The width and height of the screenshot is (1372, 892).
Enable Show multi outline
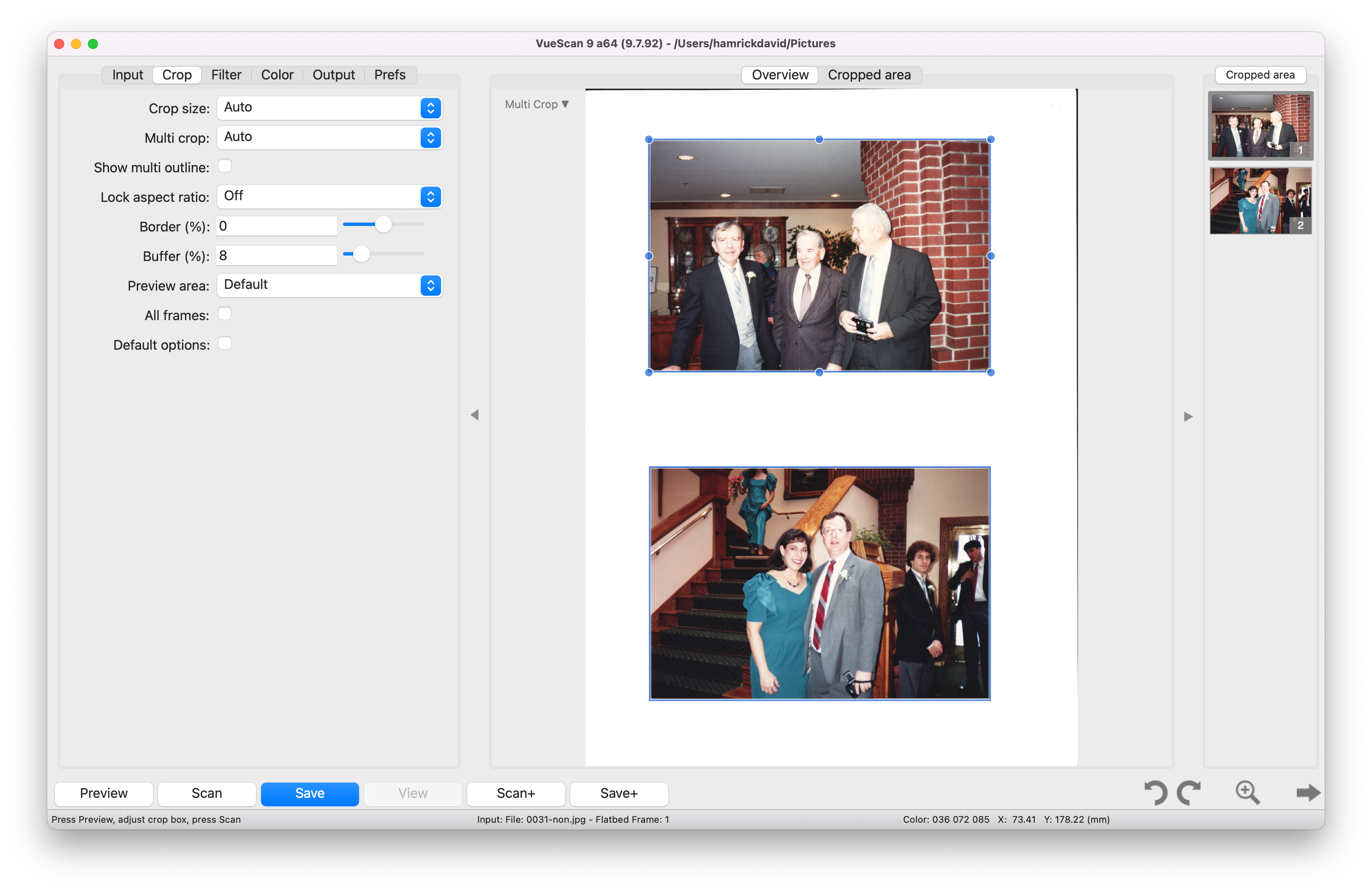click(225, 166)
